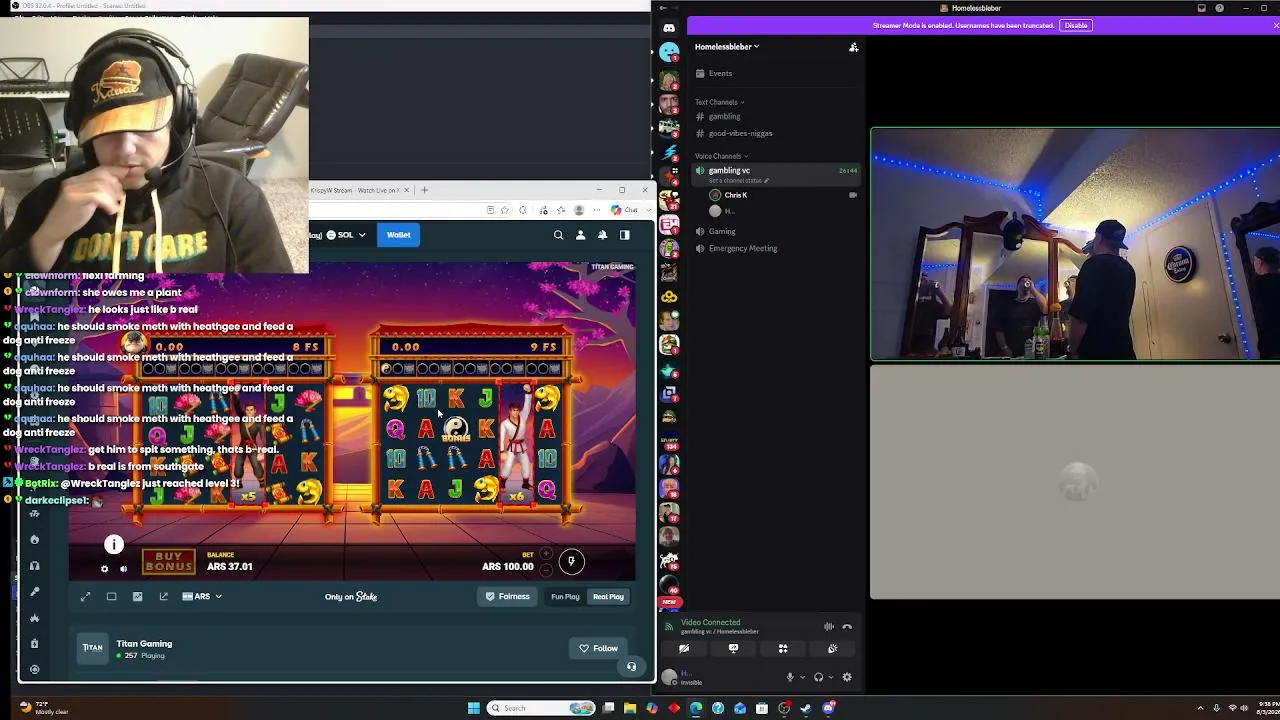The image size is (1280, 720).
Task: Open File Explorer from the taskbar
Action: coord(630,708)
